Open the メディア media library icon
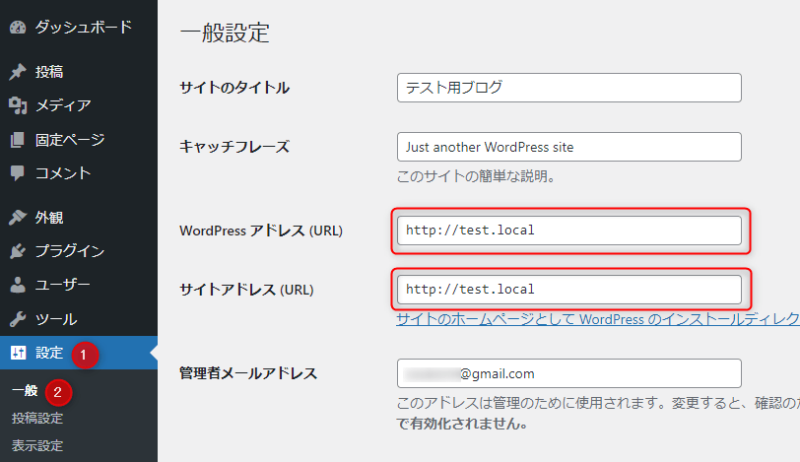This screenshot has height=462, width=800. click(x=17, y=105)
